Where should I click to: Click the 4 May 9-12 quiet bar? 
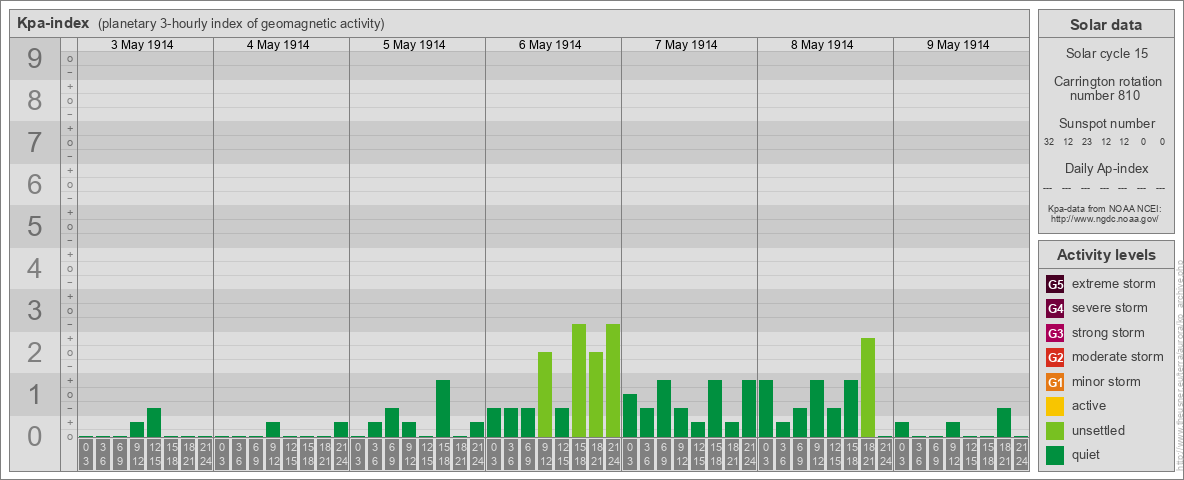point(273,429)
